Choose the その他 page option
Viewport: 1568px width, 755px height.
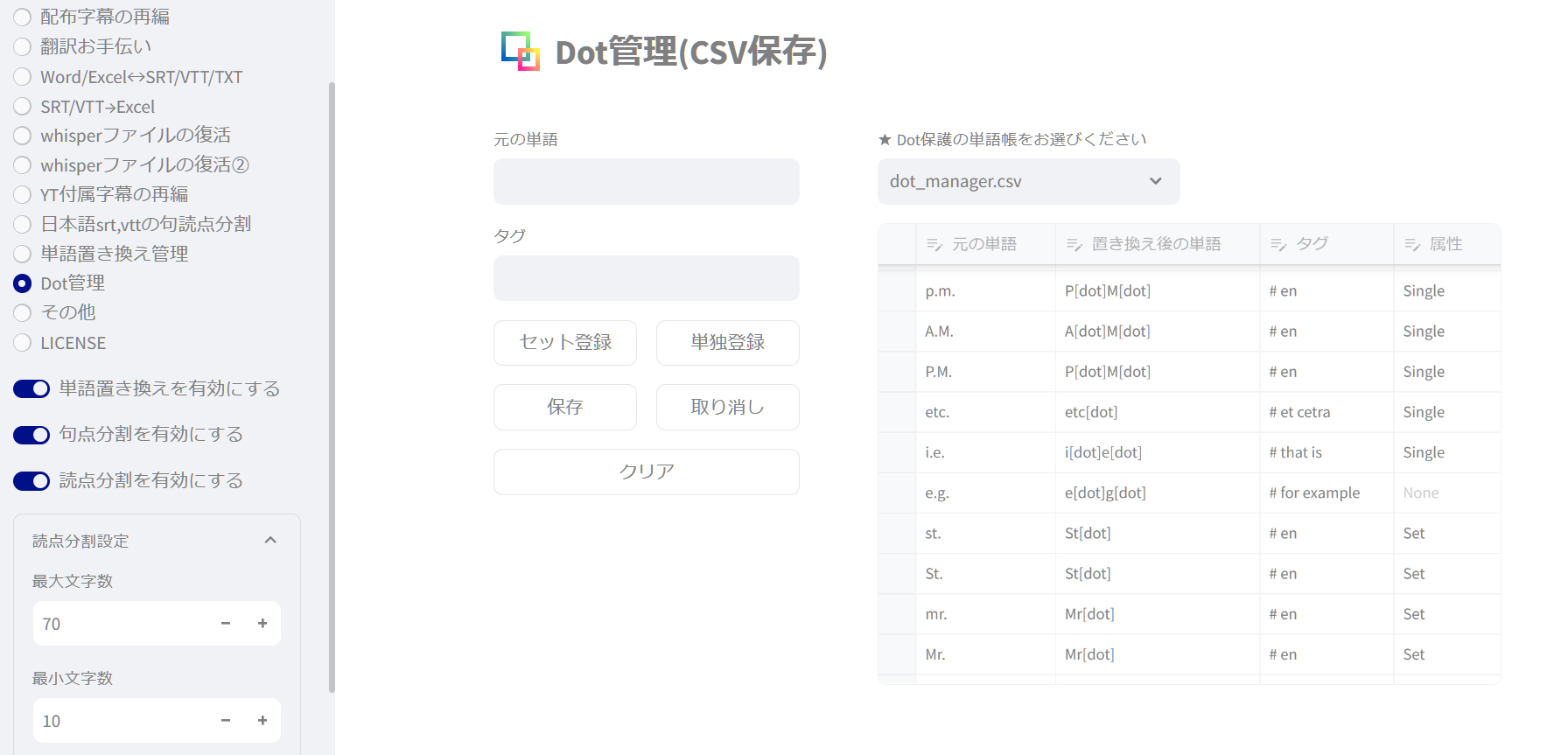pyautogui.click(x=23, y=312)
